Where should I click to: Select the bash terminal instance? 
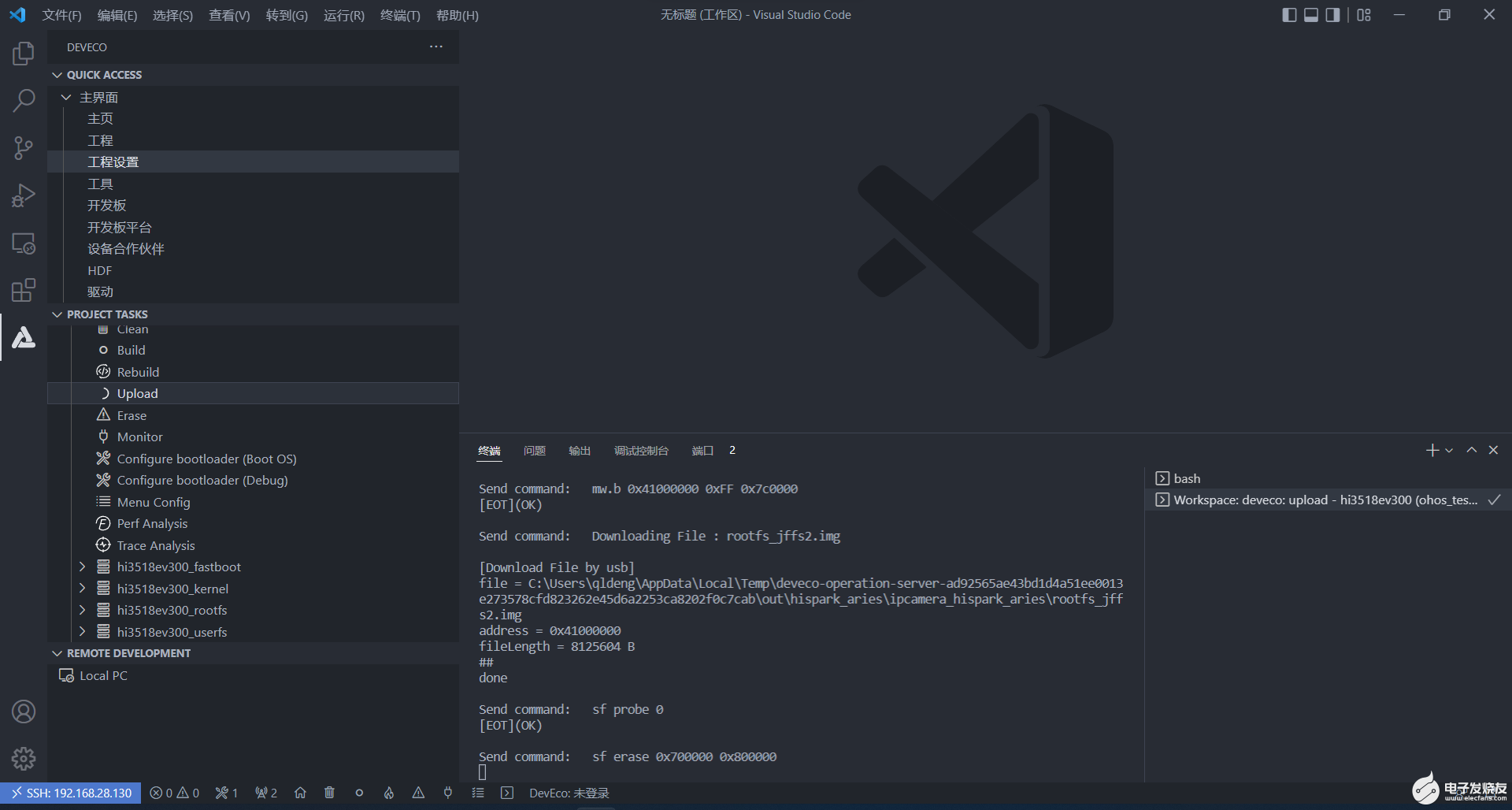1328,478
